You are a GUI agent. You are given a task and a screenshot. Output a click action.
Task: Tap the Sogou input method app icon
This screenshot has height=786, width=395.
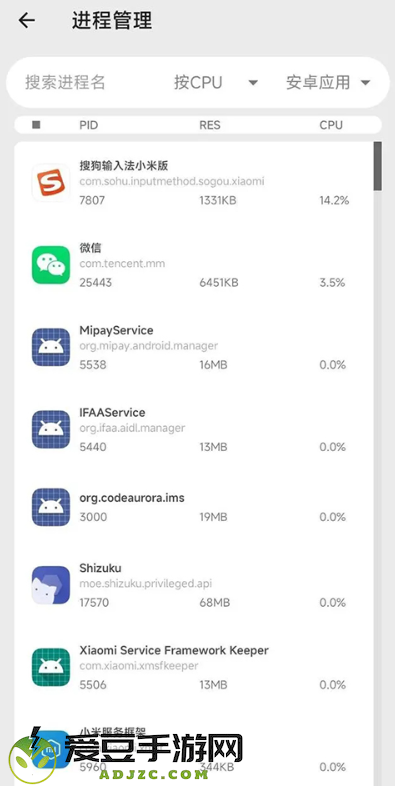pyautogui.click(x=51, y=183)
